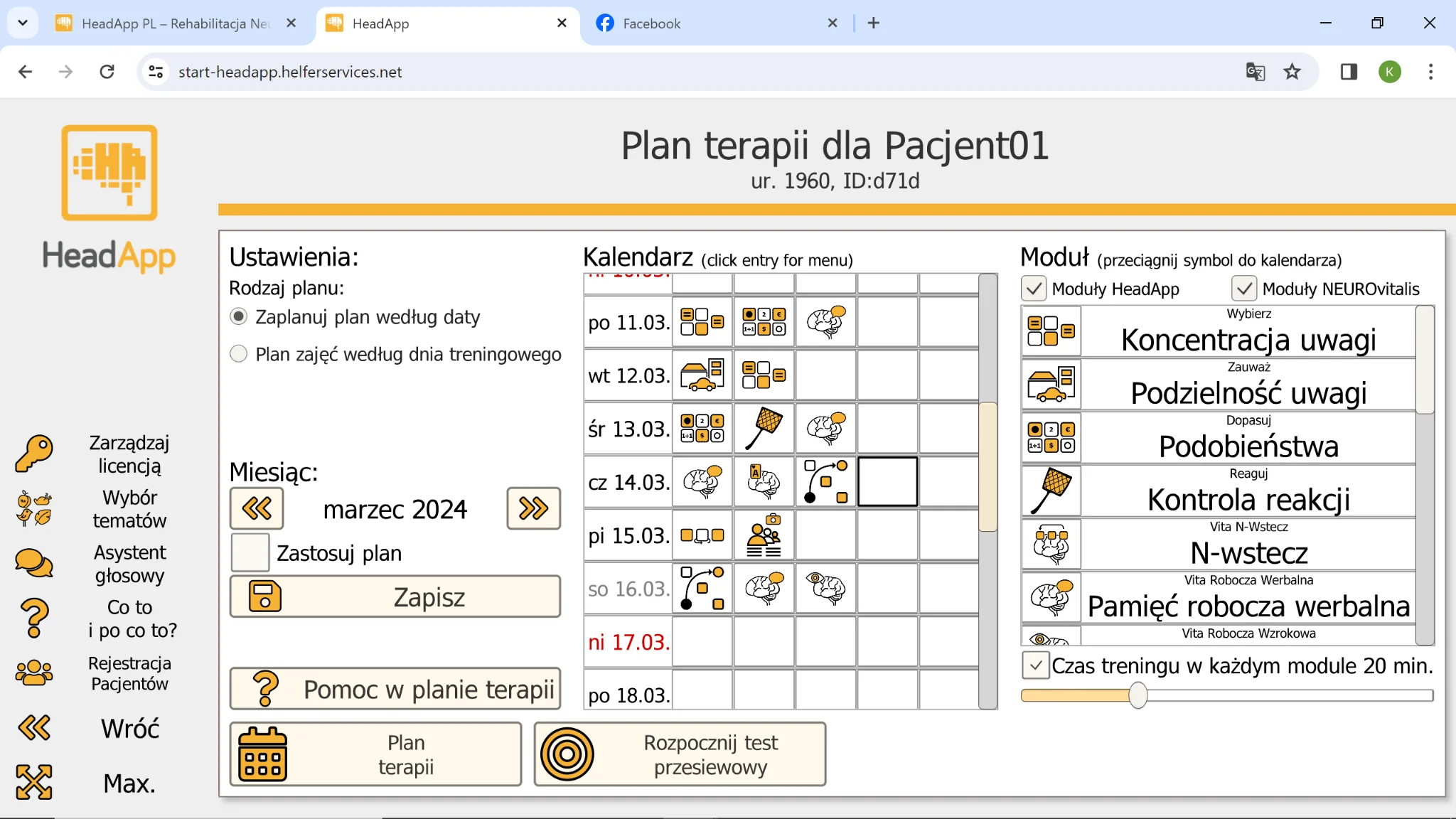The width and height of the screenshot is (1456, 819).
Task: Reload the page
Action: 107,72
